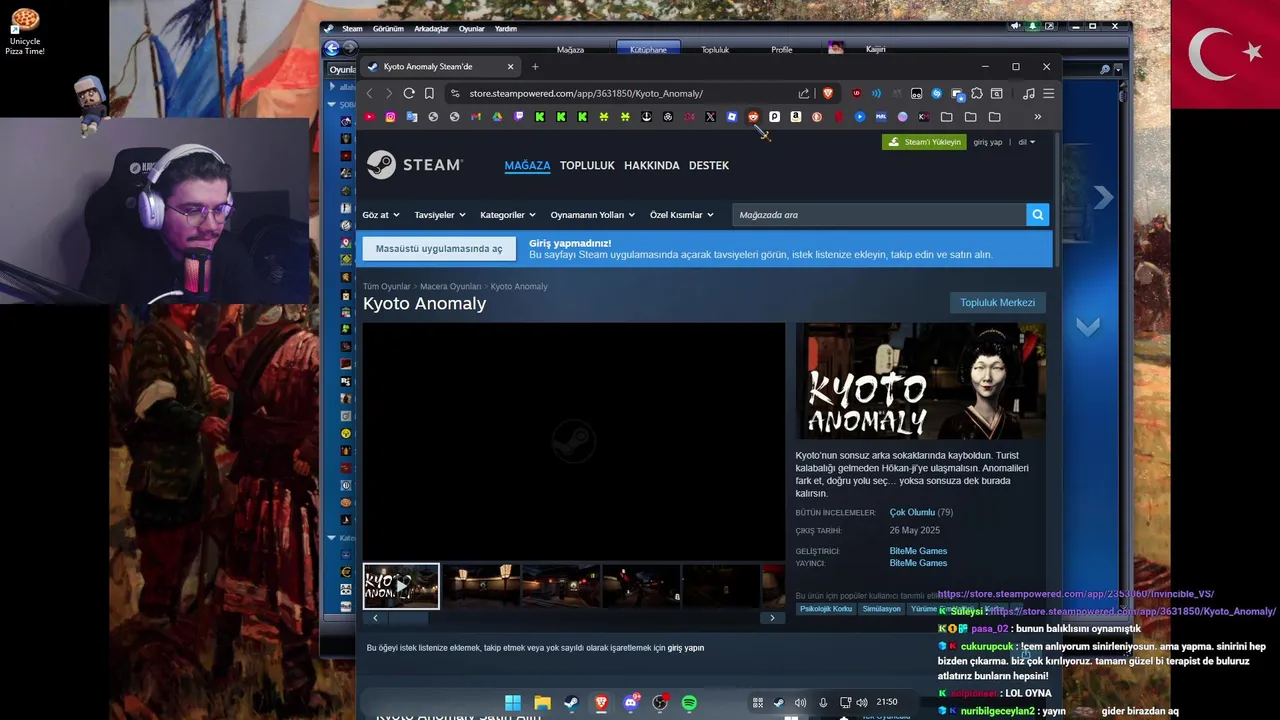Screen dimensions: 1280x720
Task: Share the page via address bar share icon
Action: pos(804,93)
